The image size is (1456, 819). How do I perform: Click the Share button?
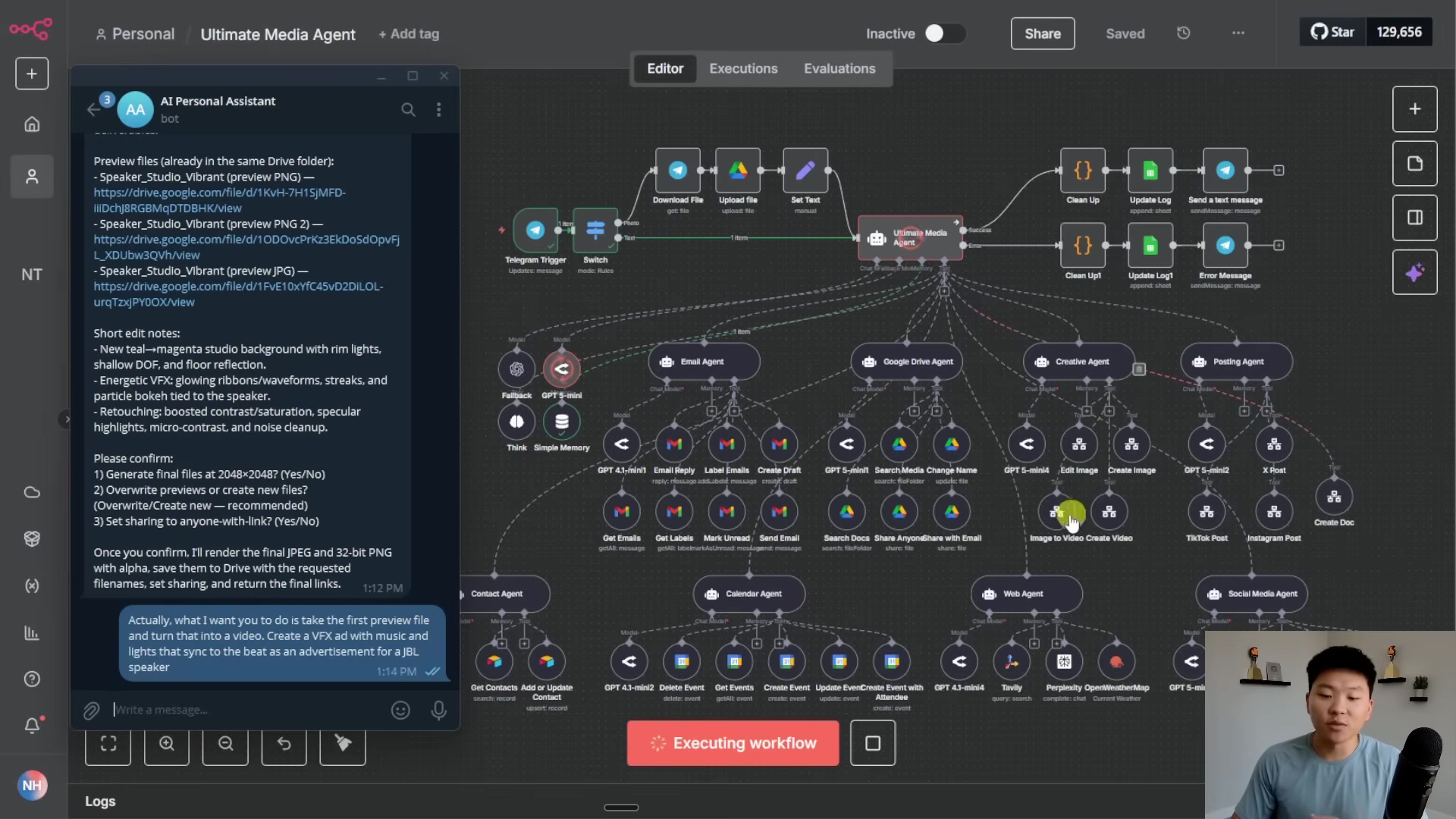point(1042,33)
